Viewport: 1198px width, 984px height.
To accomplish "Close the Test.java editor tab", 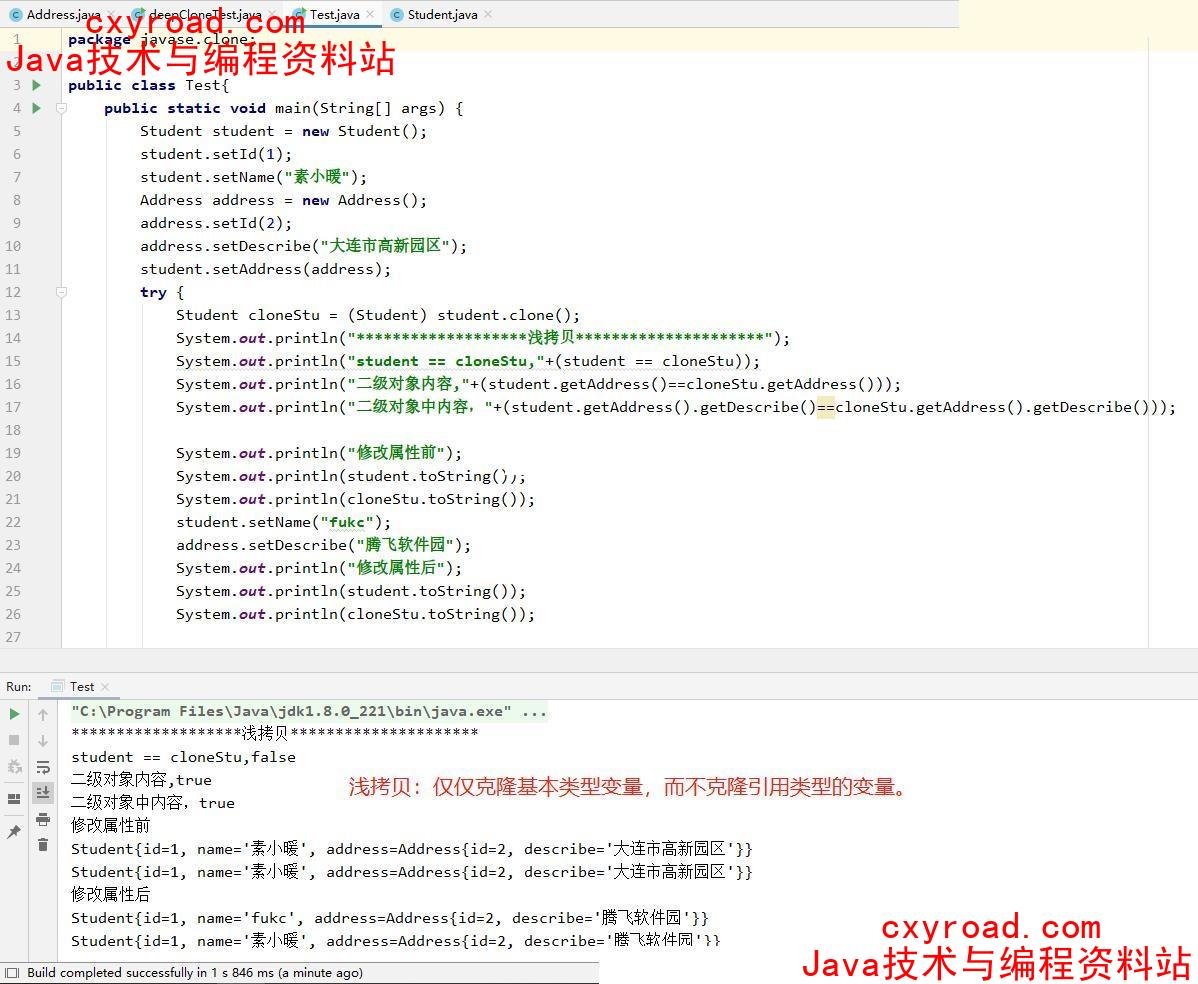I will 370,15.
